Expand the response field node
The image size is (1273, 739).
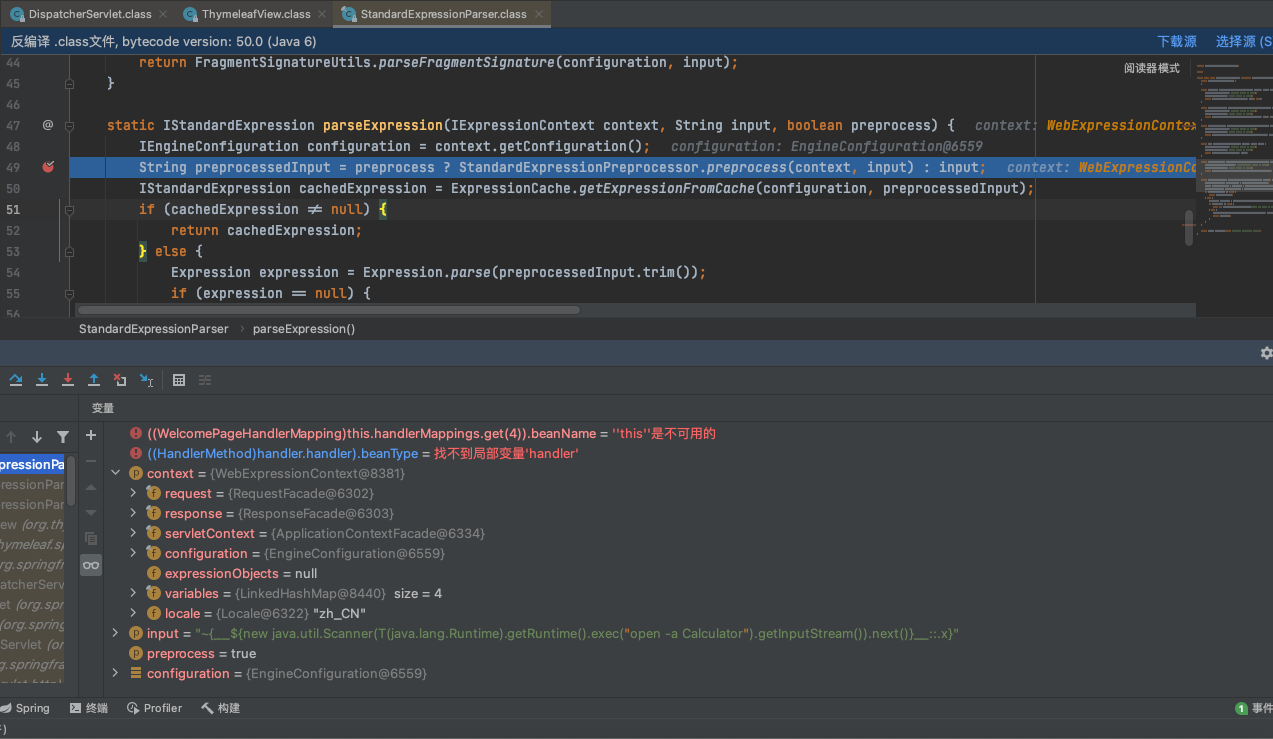tap(134, 513)
